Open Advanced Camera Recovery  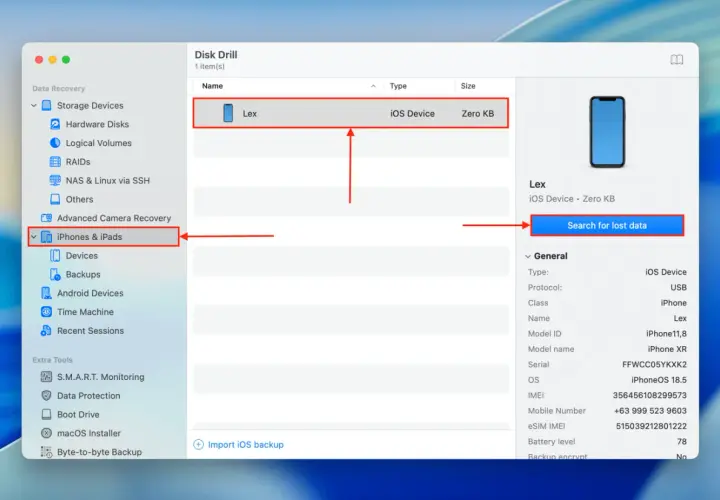tap(114, 218)
